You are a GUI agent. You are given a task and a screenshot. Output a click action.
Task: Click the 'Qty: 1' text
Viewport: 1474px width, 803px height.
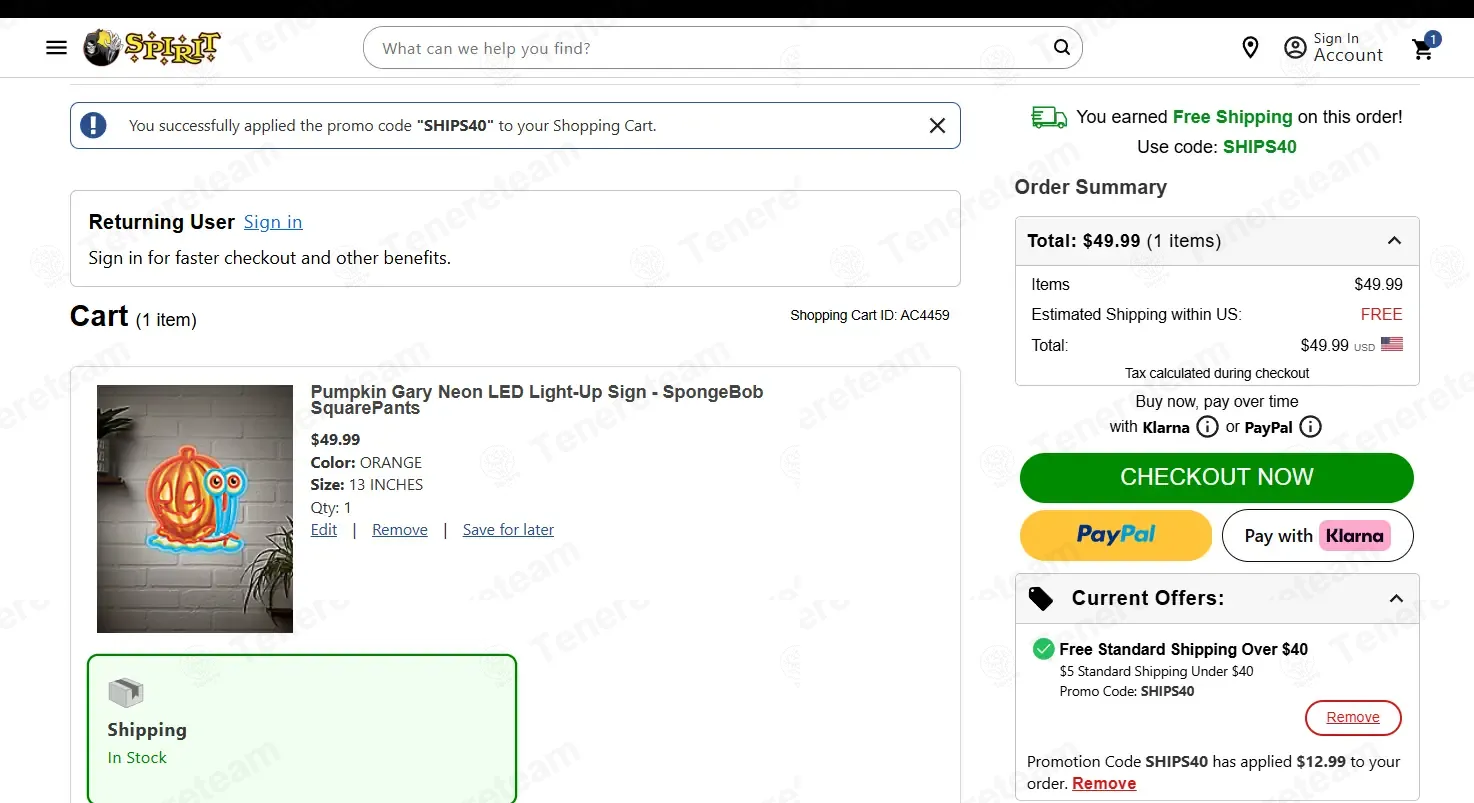pyautogui.click(x=331, y=507)
